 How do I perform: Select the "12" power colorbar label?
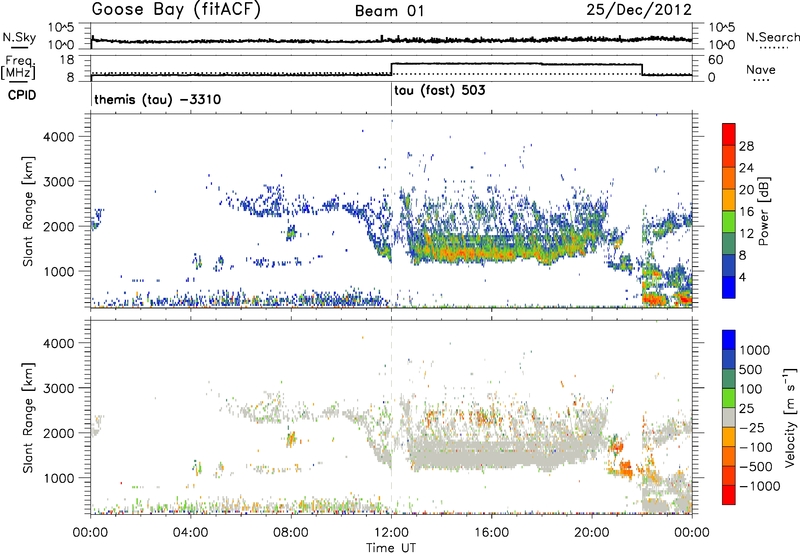[746, 234]
